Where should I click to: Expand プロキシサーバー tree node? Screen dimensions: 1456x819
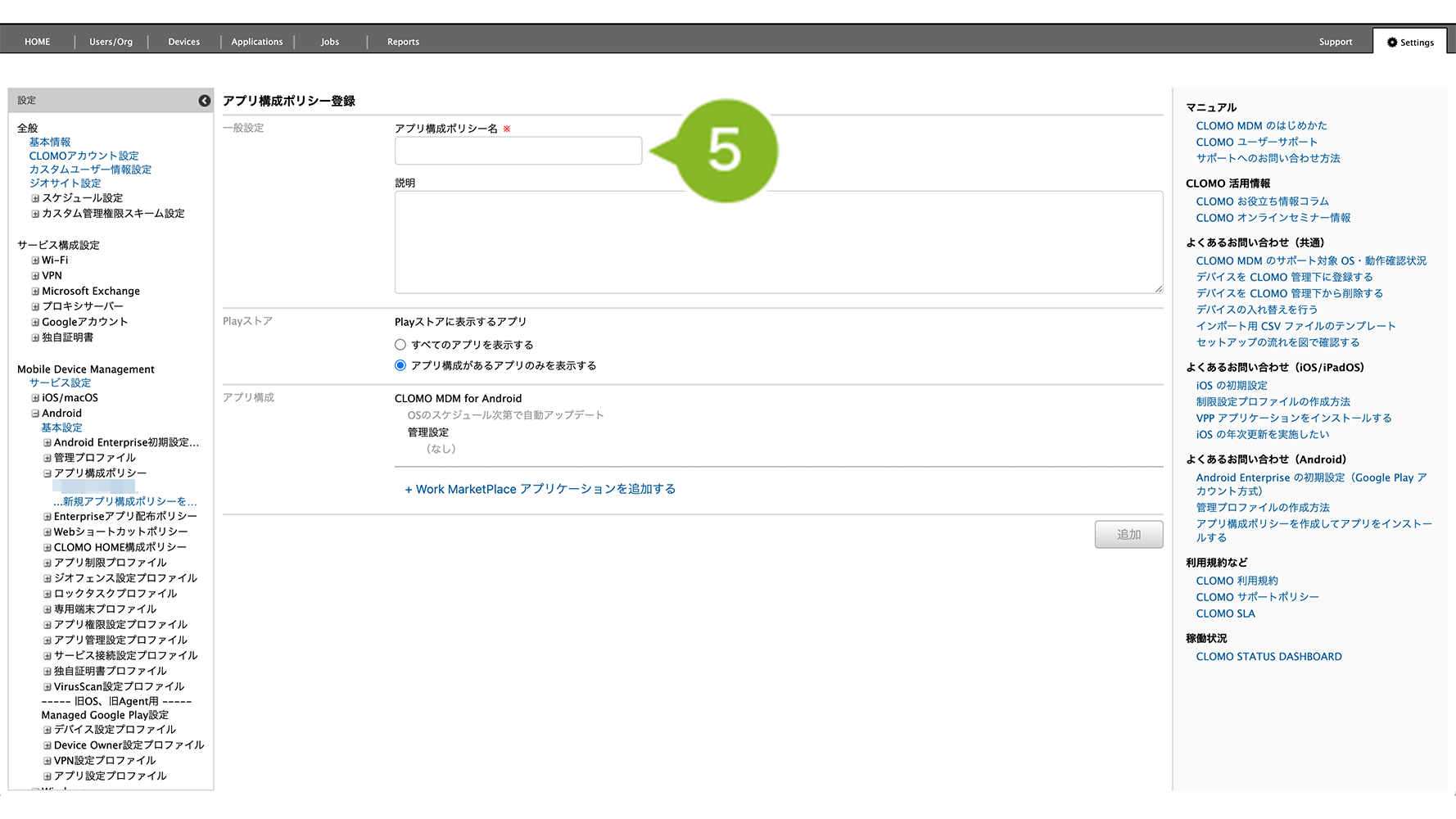35,306
